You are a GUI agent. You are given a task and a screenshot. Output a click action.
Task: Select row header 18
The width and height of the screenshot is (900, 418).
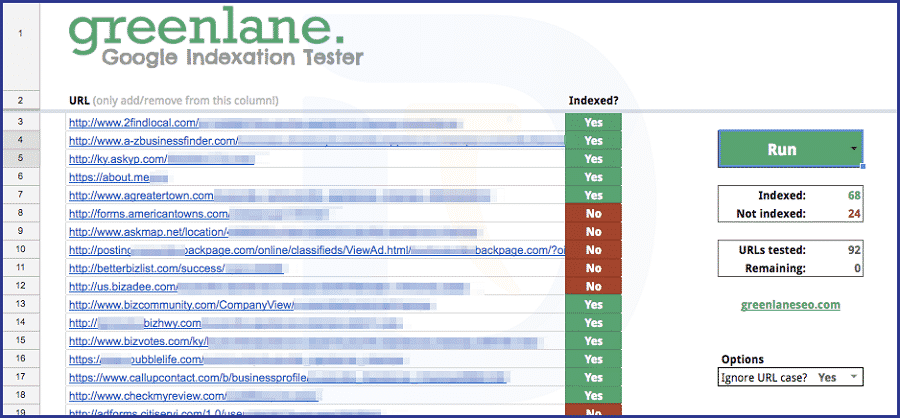(x=21, y=396)
